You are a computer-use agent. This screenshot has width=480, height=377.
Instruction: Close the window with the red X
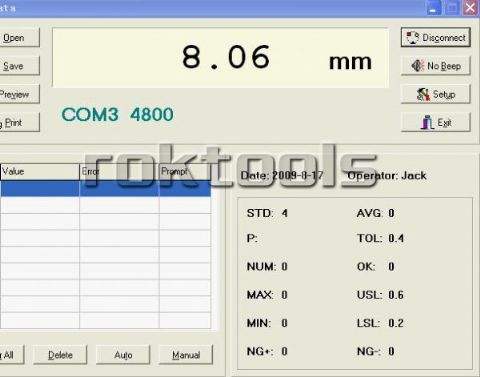[x=470, y=8]
